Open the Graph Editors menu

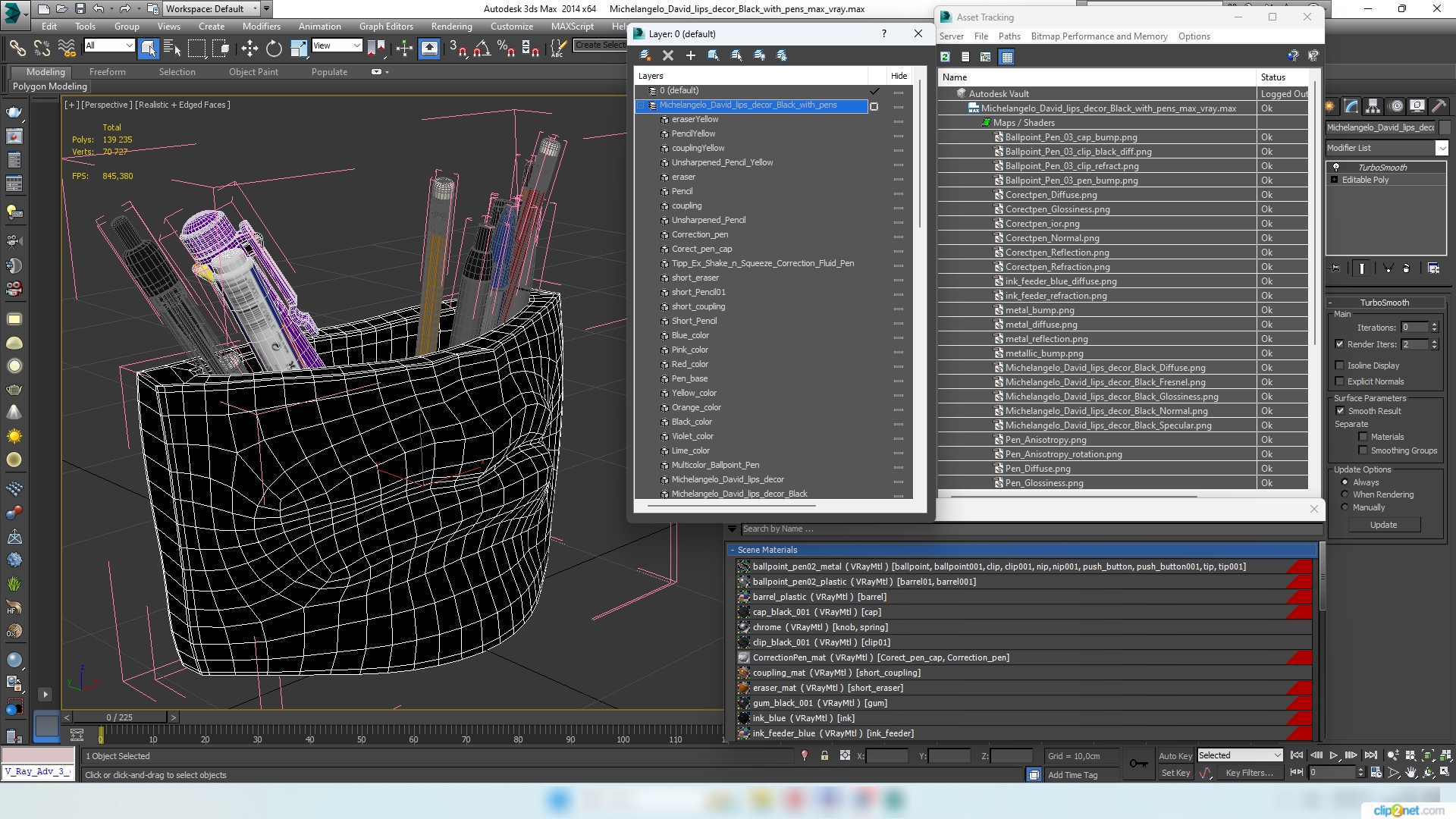386,27
